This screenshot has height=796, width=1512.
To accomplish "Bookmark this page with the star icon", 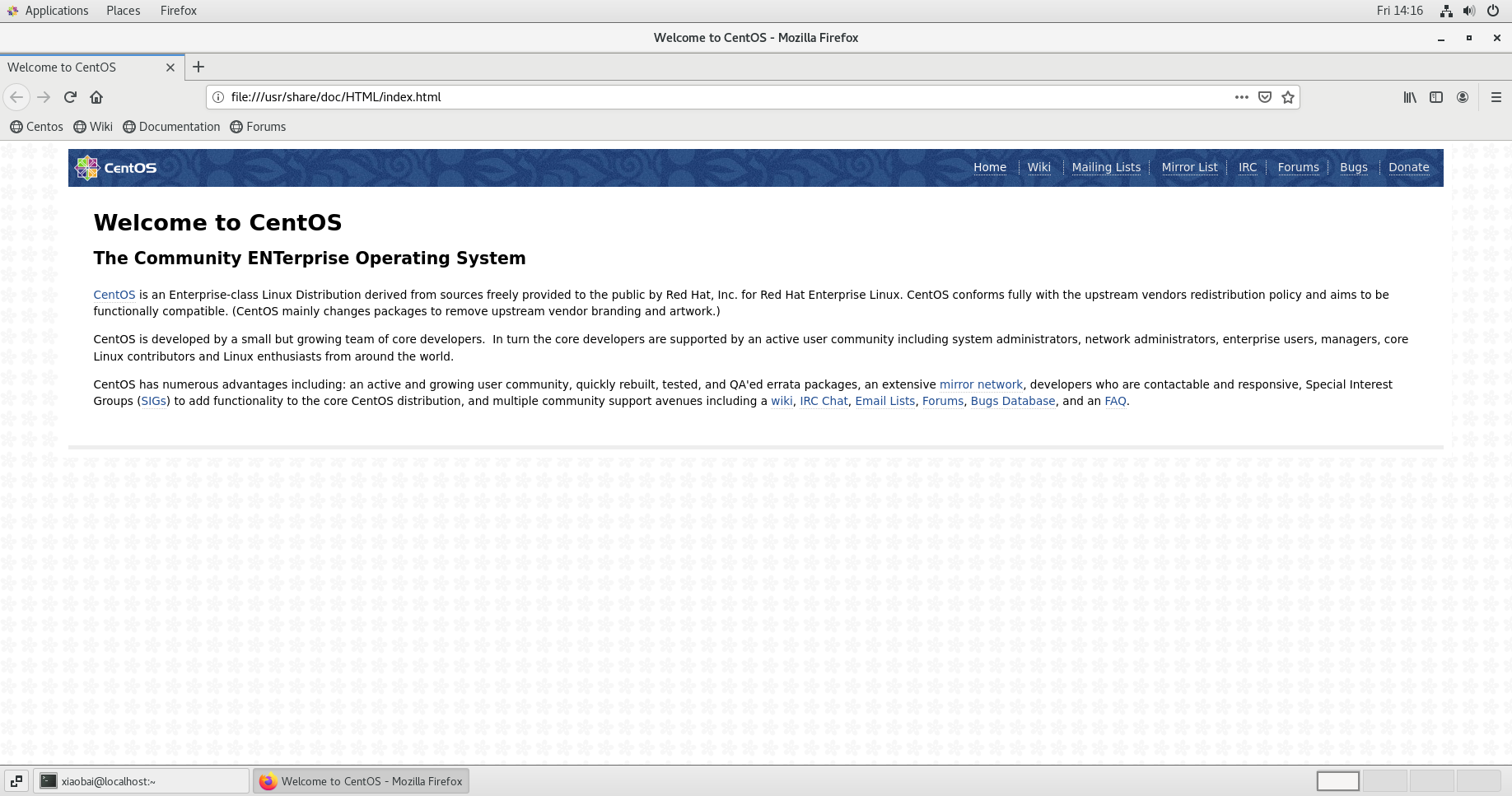I will tap(1288, 97).
